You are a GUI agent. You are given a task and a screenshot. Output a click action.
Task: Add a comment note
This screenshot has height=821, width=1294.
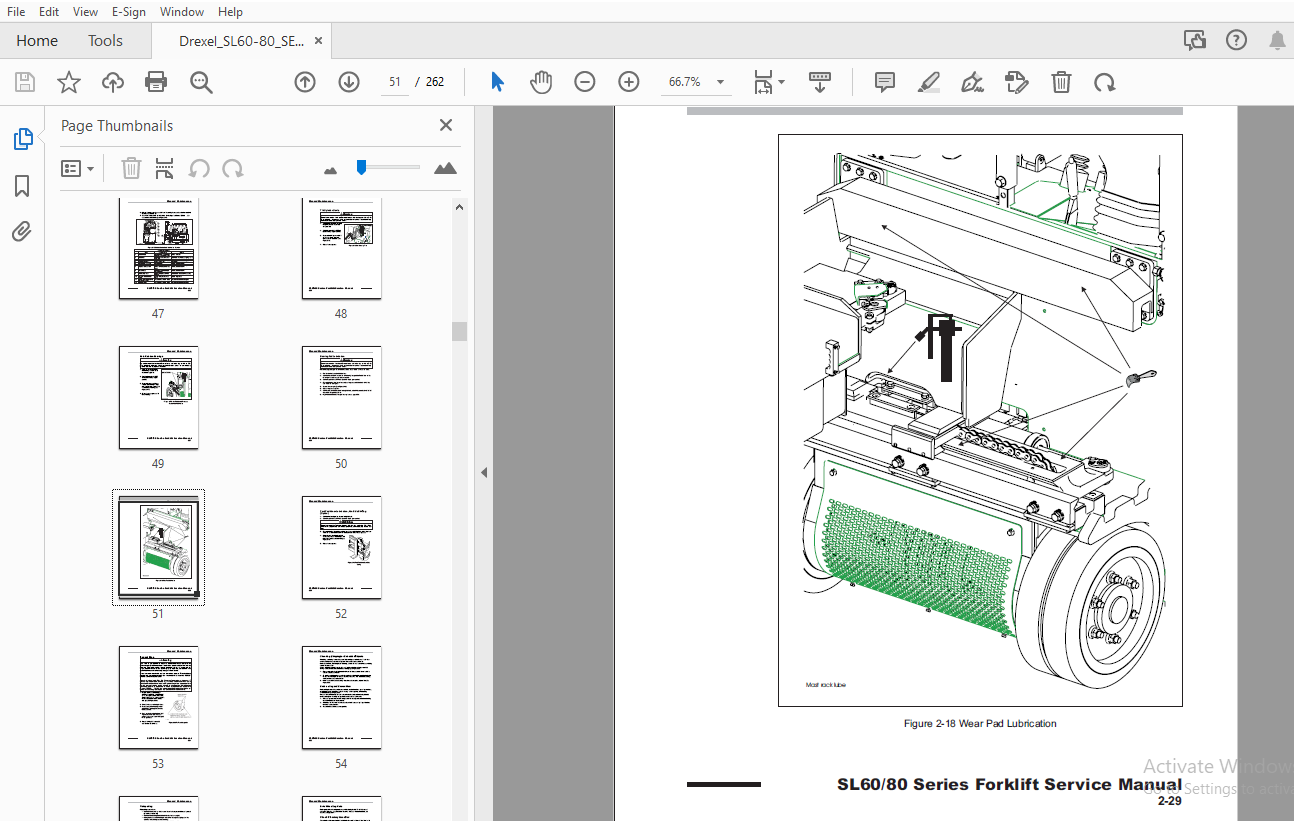[885, 82]
